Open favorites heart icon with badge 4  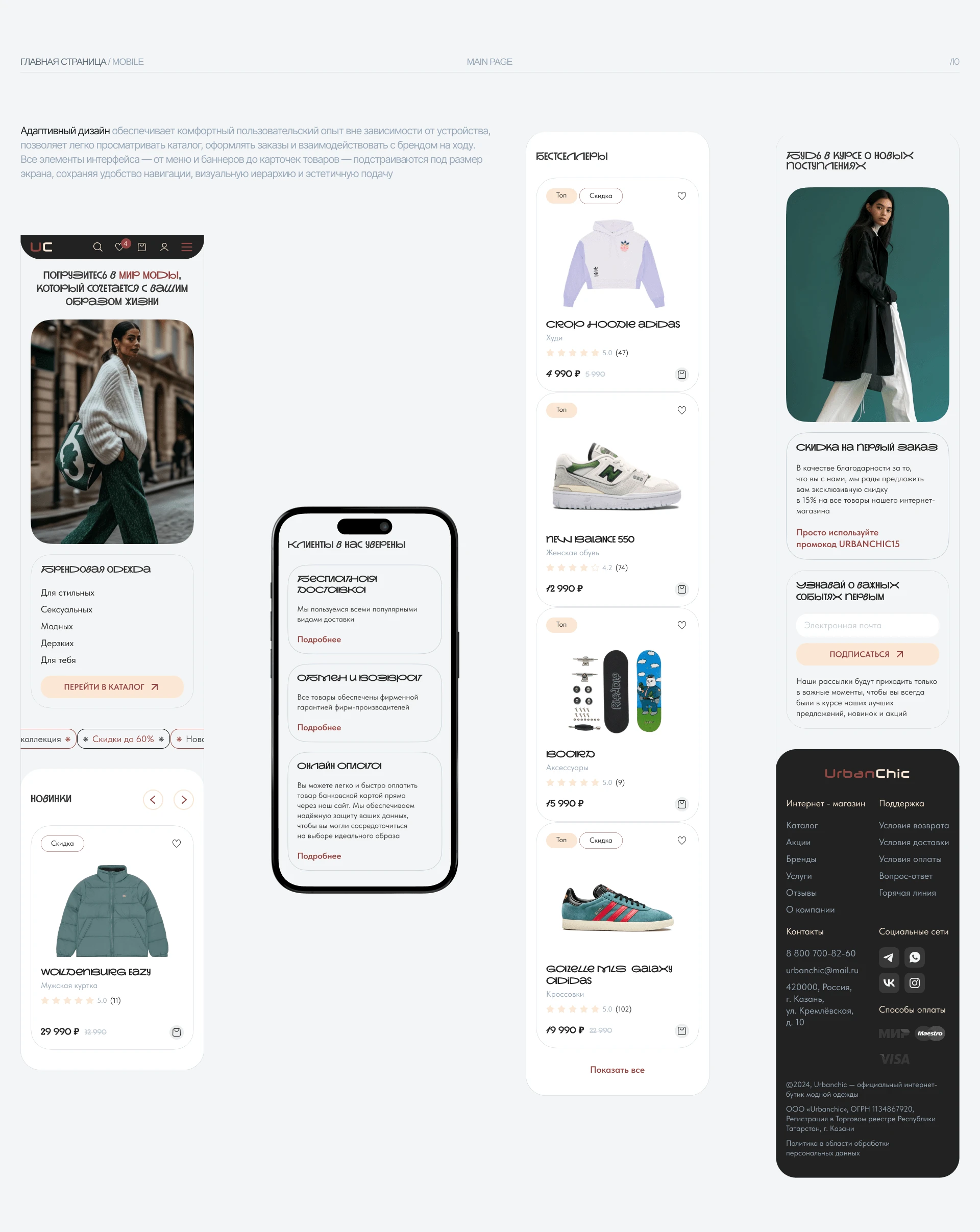pos(120,247)
